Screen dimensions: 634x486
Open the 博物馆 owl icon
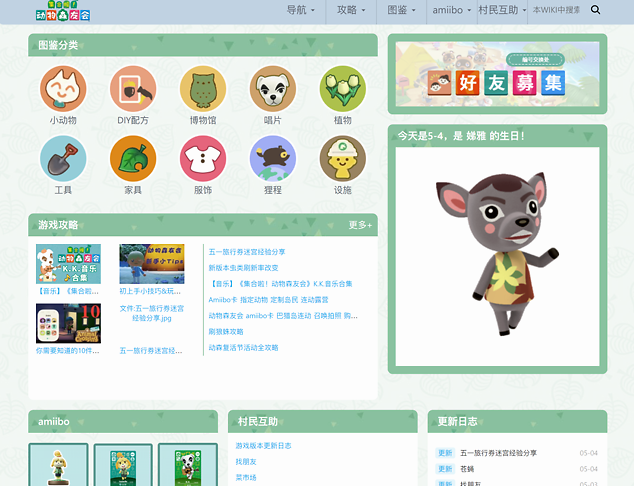[x=203, y=89]
